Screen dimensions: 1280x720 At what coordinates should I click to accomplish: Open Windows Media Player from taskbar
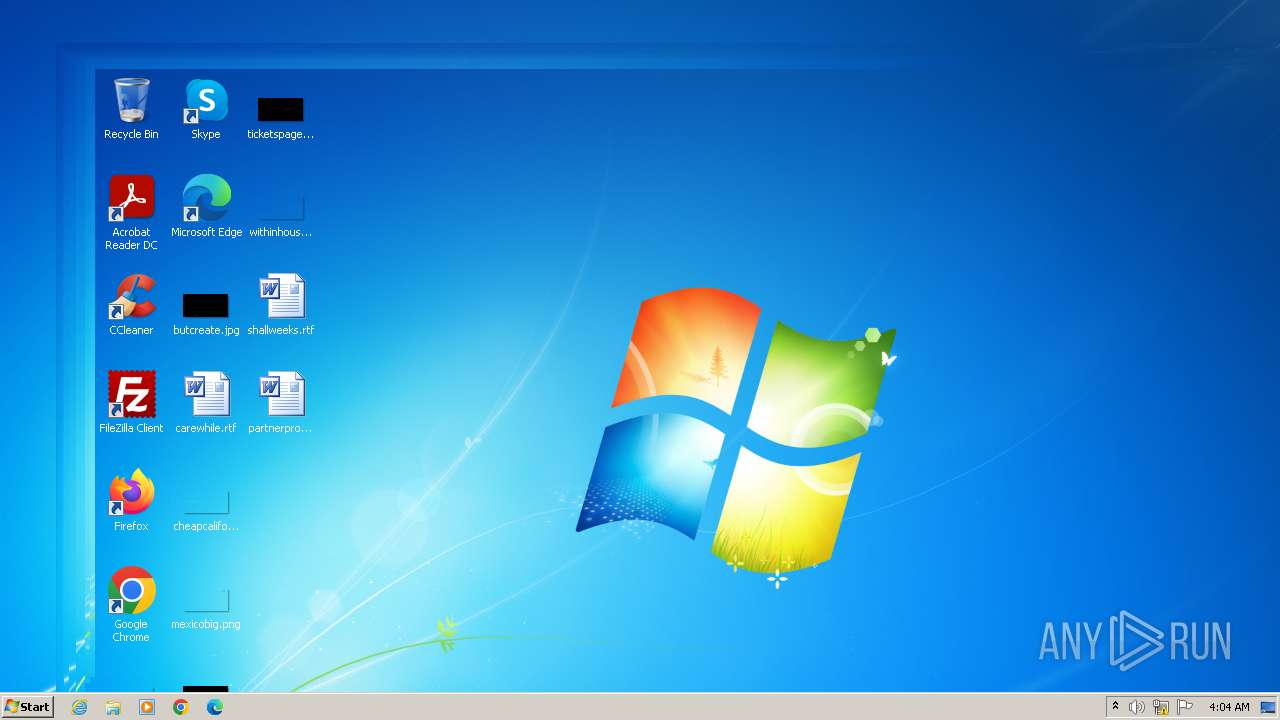pos(147,707)
